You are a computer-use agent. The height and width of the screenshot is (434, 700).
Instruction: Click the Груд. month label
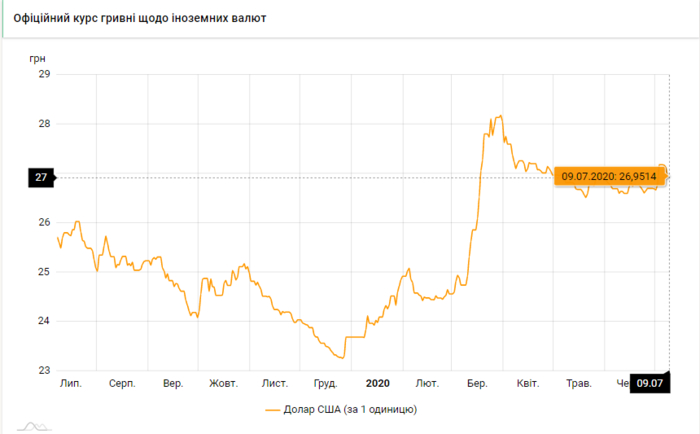325,383
